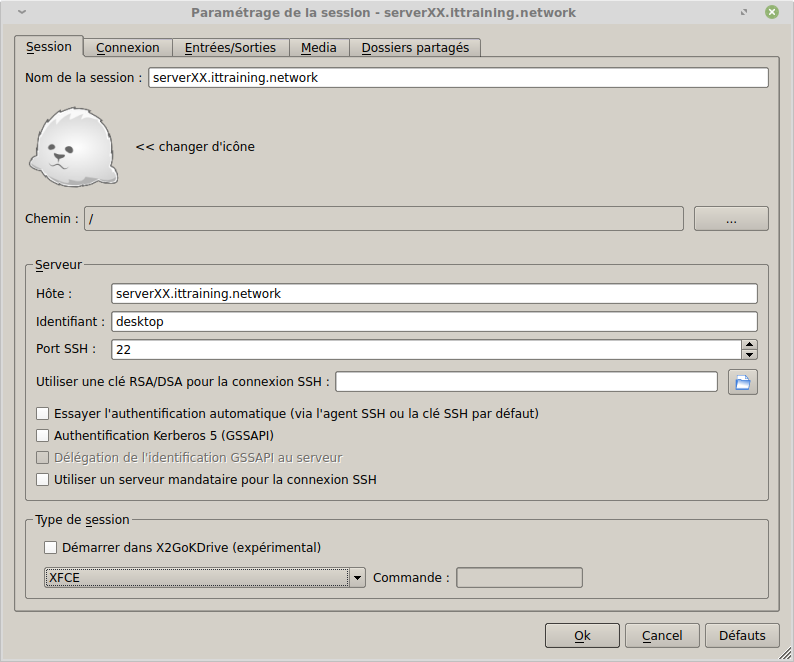The width and height of the screenshot is (794, 662).
Task: Check Démarrer dans X2GoKDrive option
Action: coord(51,547)
